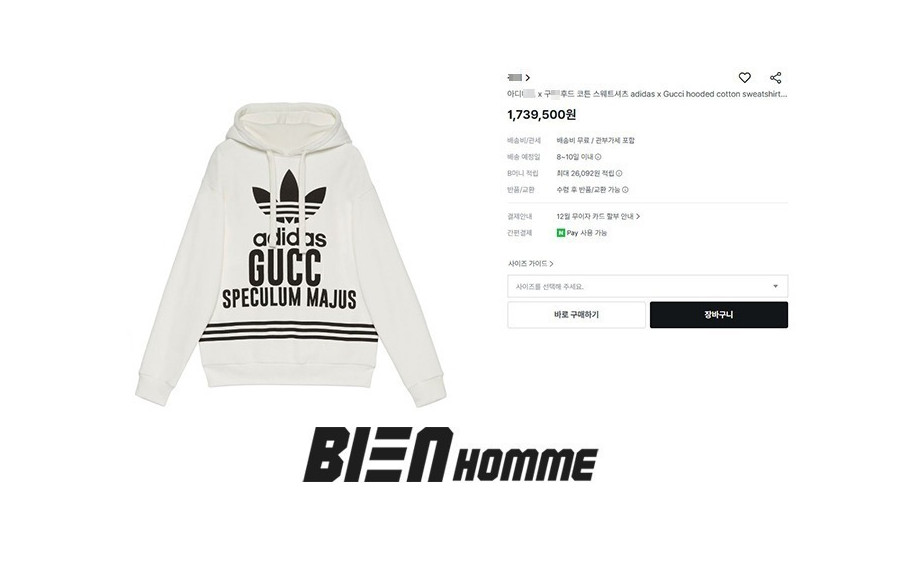
Task: Click the green N Pay icon
Action: [x=561, y=233]
